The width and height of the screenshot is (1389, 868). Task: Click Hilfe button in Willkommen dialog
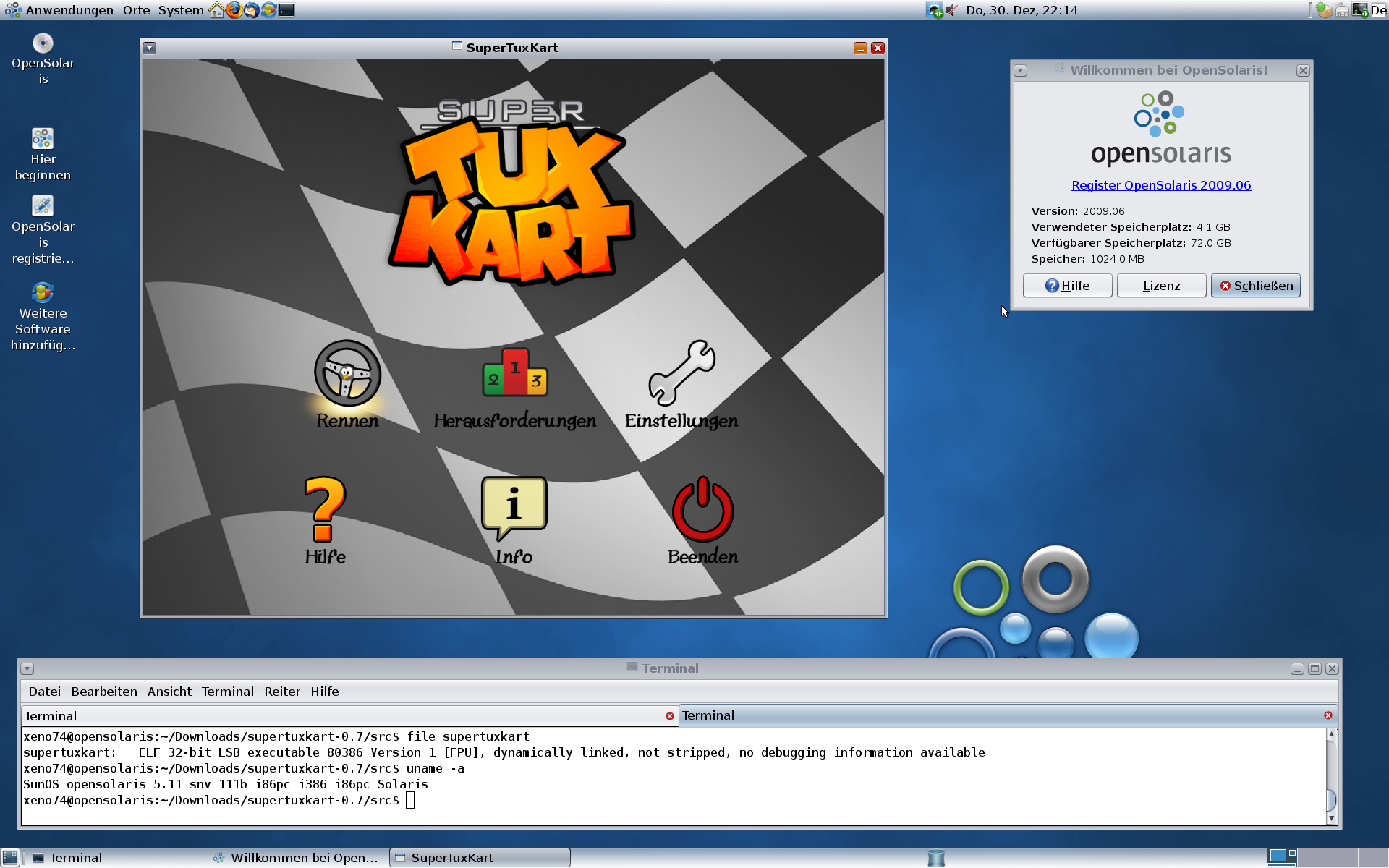[1068, 286]
